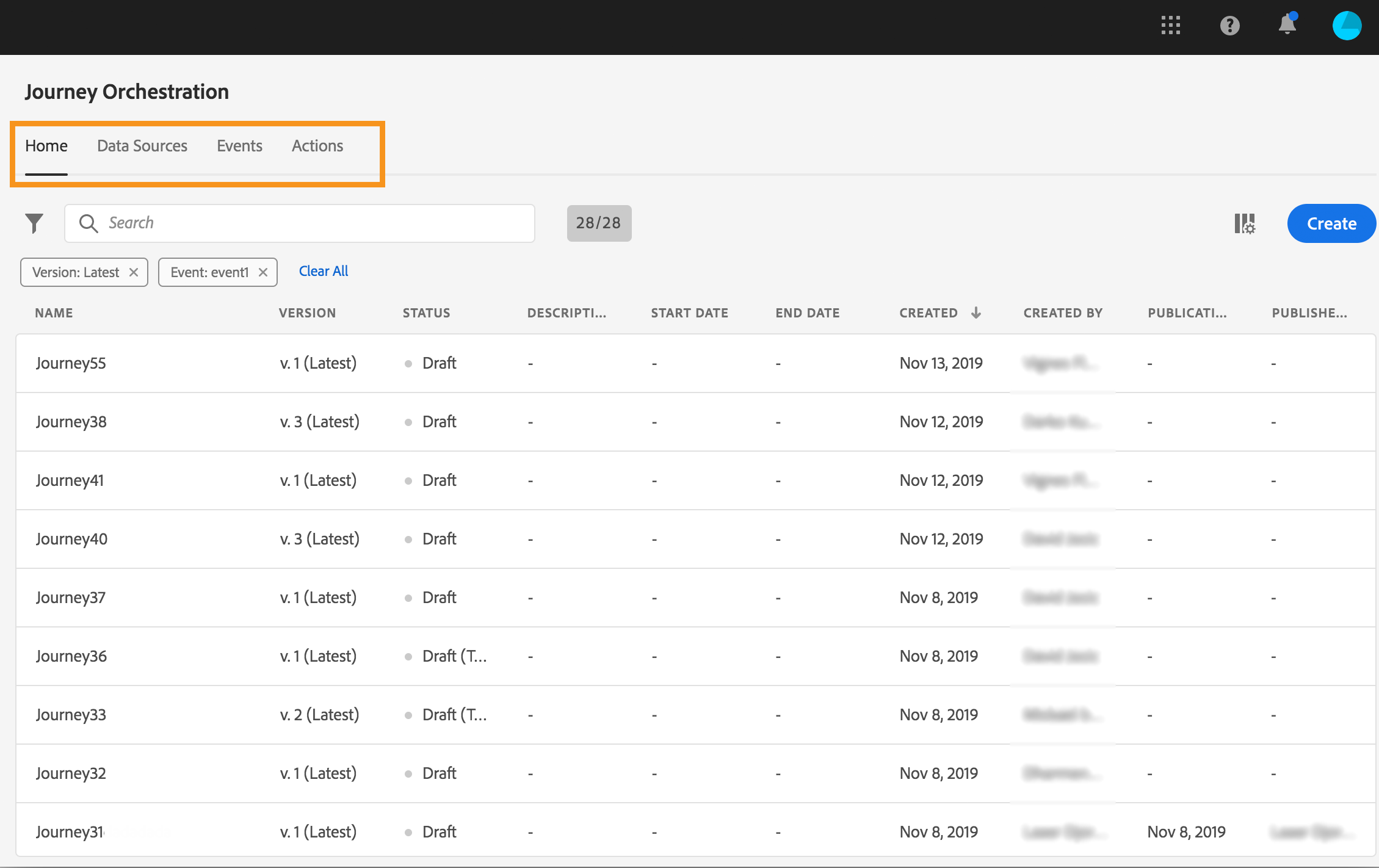
Task: Open the Journey36 journey entry
Action: click(x=71, y=656)
